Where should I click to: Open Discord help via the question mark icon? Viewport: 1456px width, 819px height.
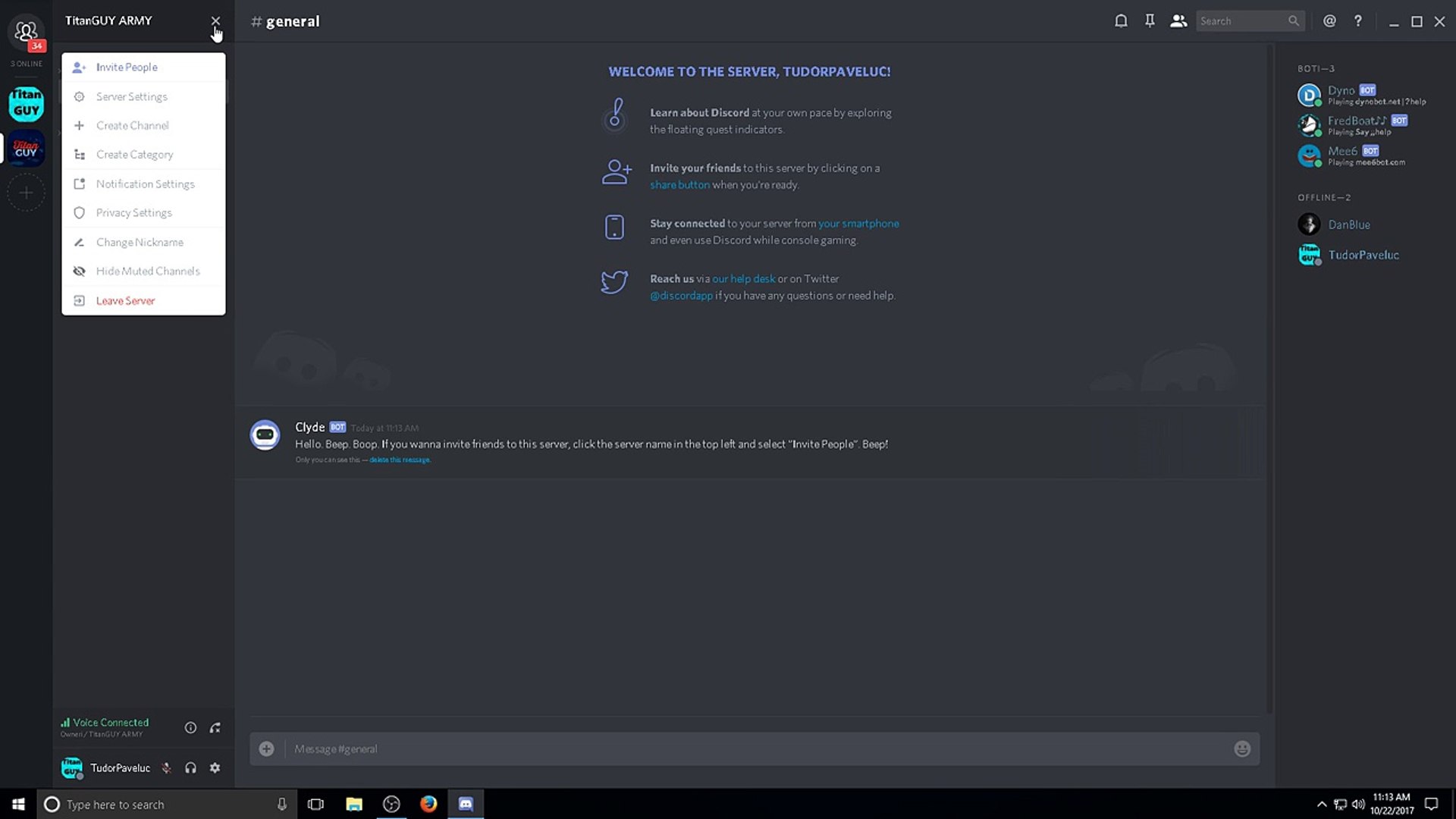coord(1358,20)
